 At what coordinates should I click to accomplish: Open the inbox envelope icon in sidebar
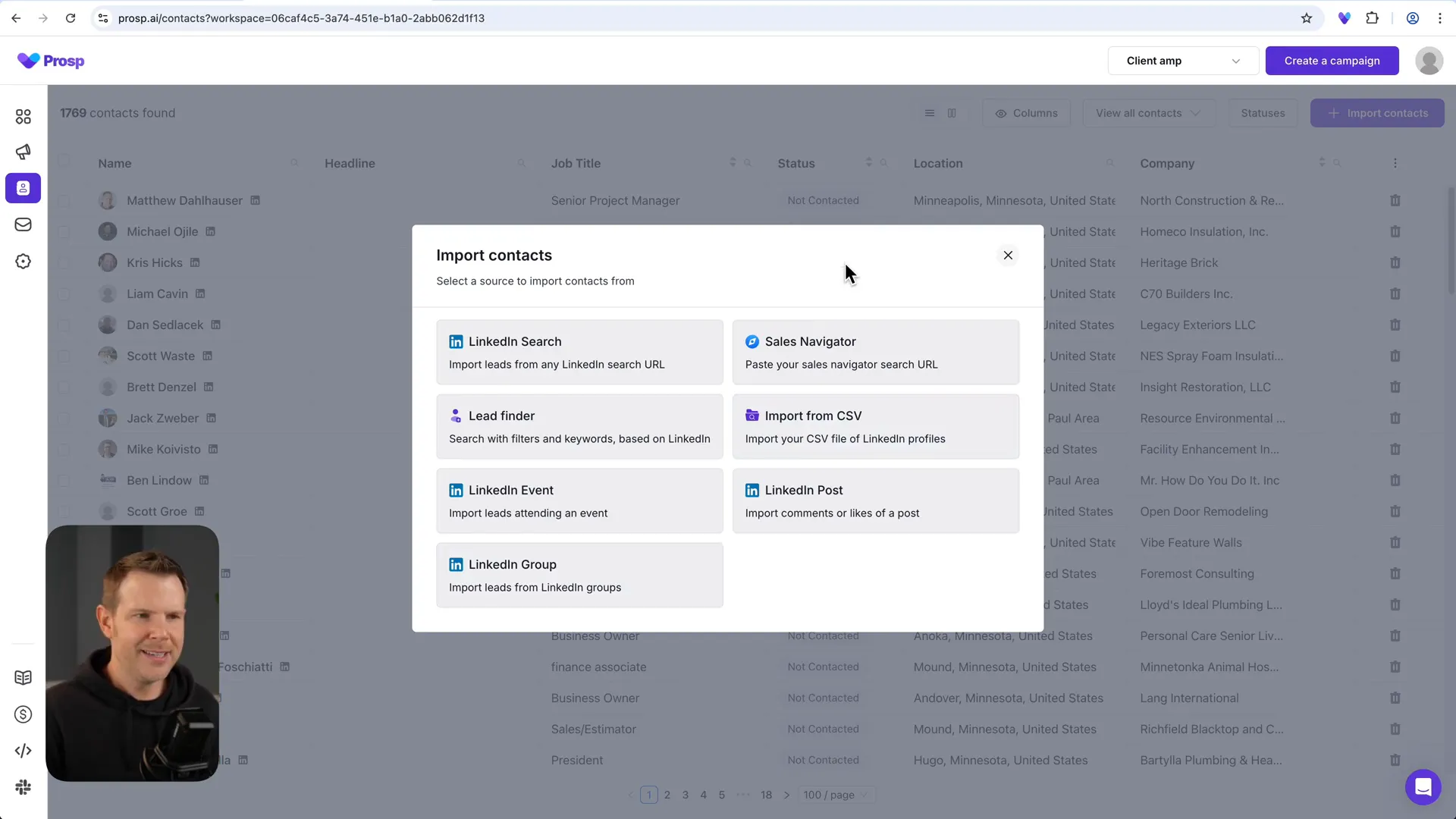[x=23, y=224]
